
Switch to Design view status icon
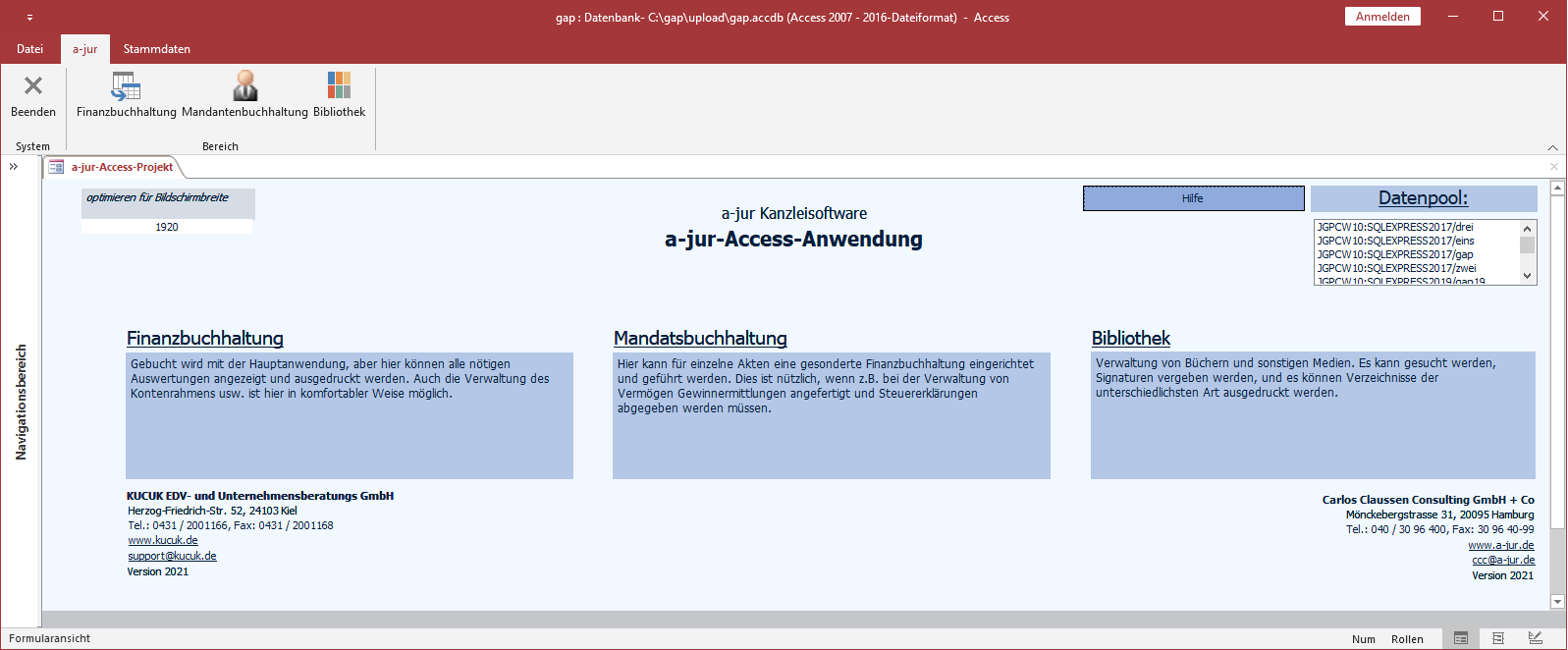pos(1536,638)
